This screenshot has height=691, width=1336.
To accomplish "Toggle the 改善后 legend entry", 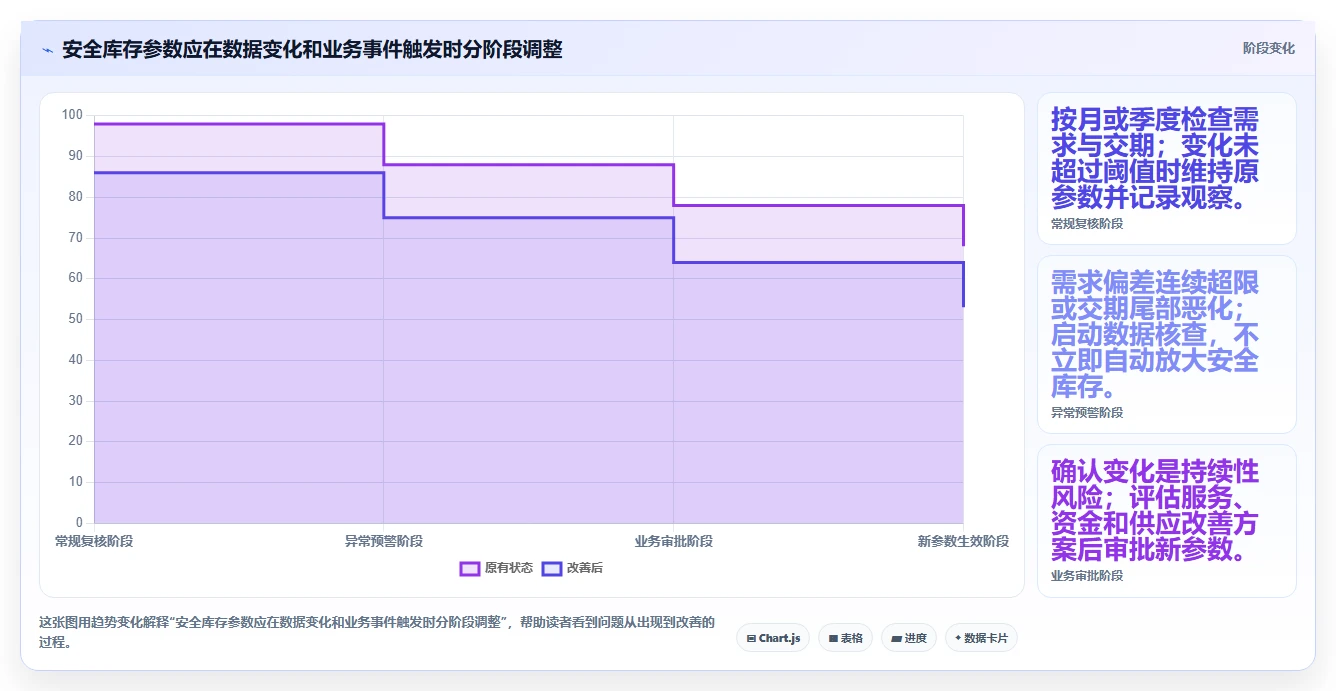I will (x=572, y=568).
